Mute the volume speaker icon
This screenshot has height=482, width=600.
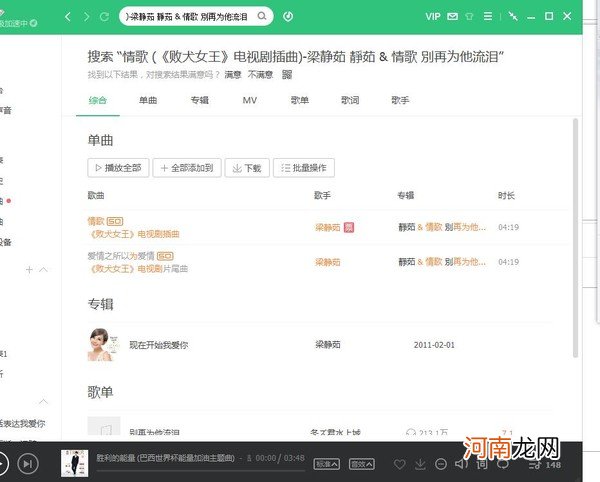(461, 464)
